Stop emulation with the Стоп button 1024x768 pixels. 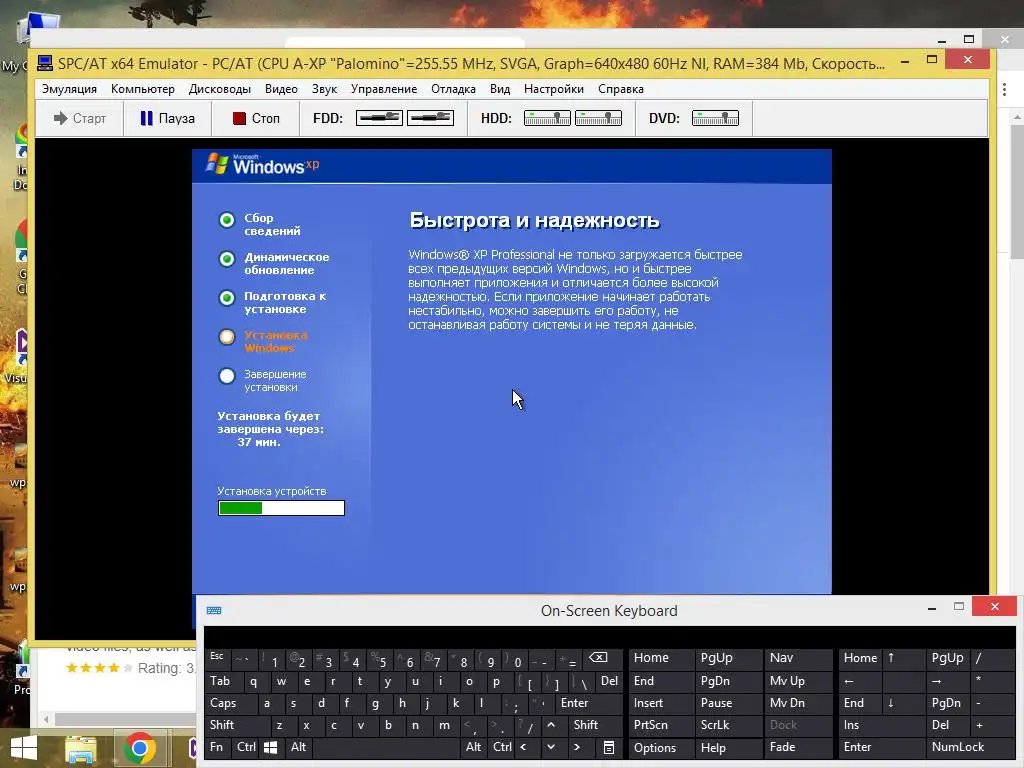point(256,118)
